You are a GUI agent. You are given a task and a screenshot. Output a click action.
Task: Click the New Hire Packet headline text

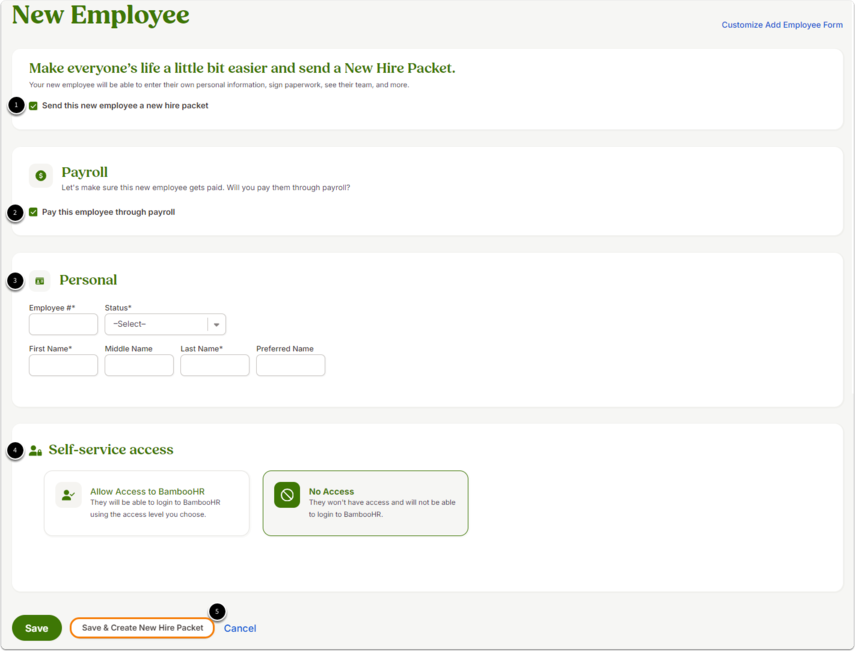click(242, 68)
